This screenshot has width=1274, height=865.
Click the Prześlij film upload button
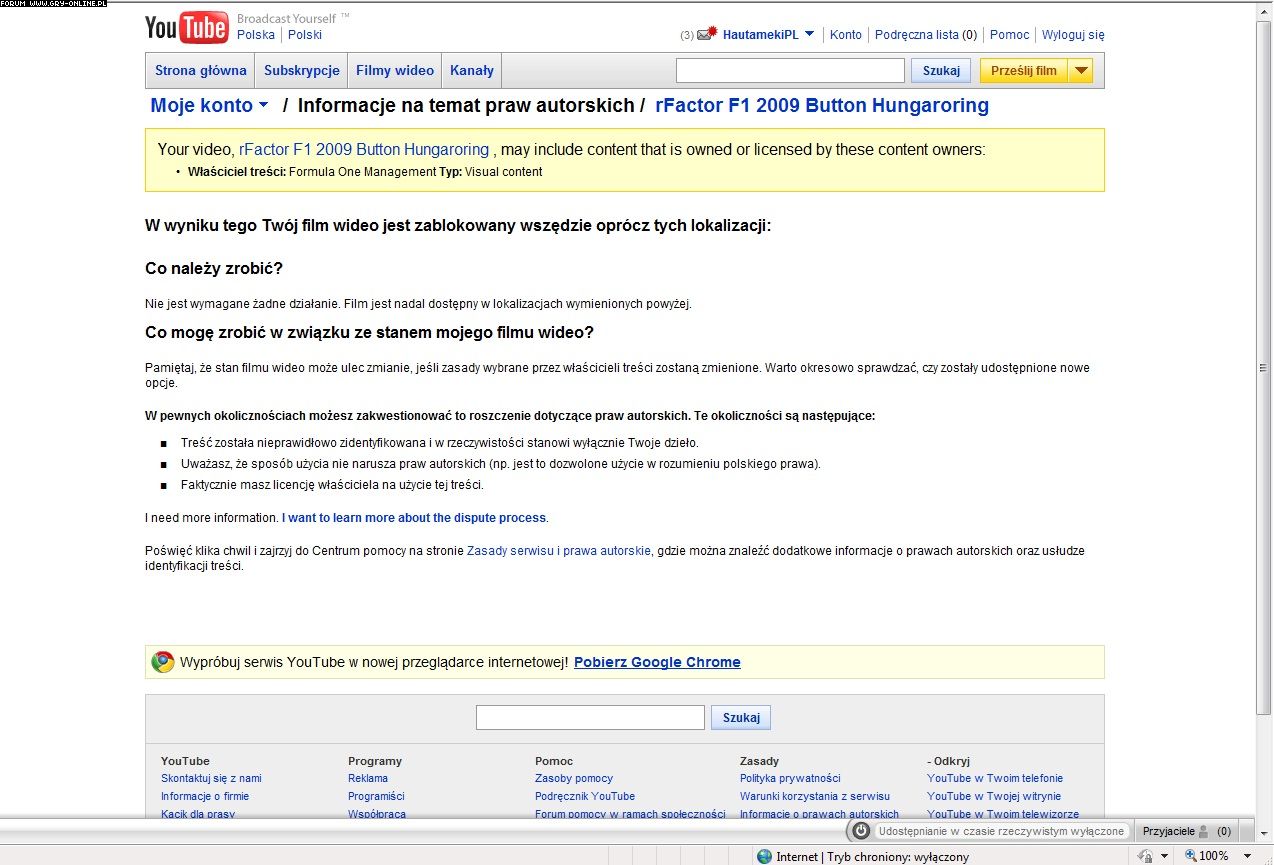pos(1024,71)
